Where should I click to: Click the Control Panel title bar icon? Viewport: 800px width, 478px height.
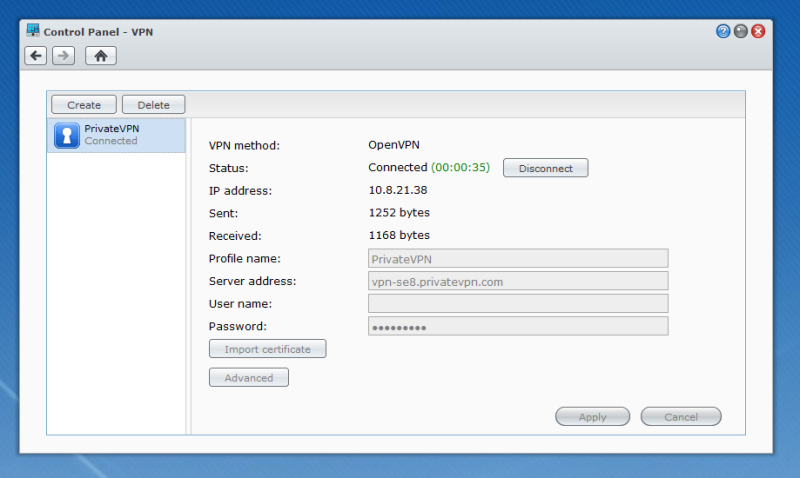pos(33,31)
